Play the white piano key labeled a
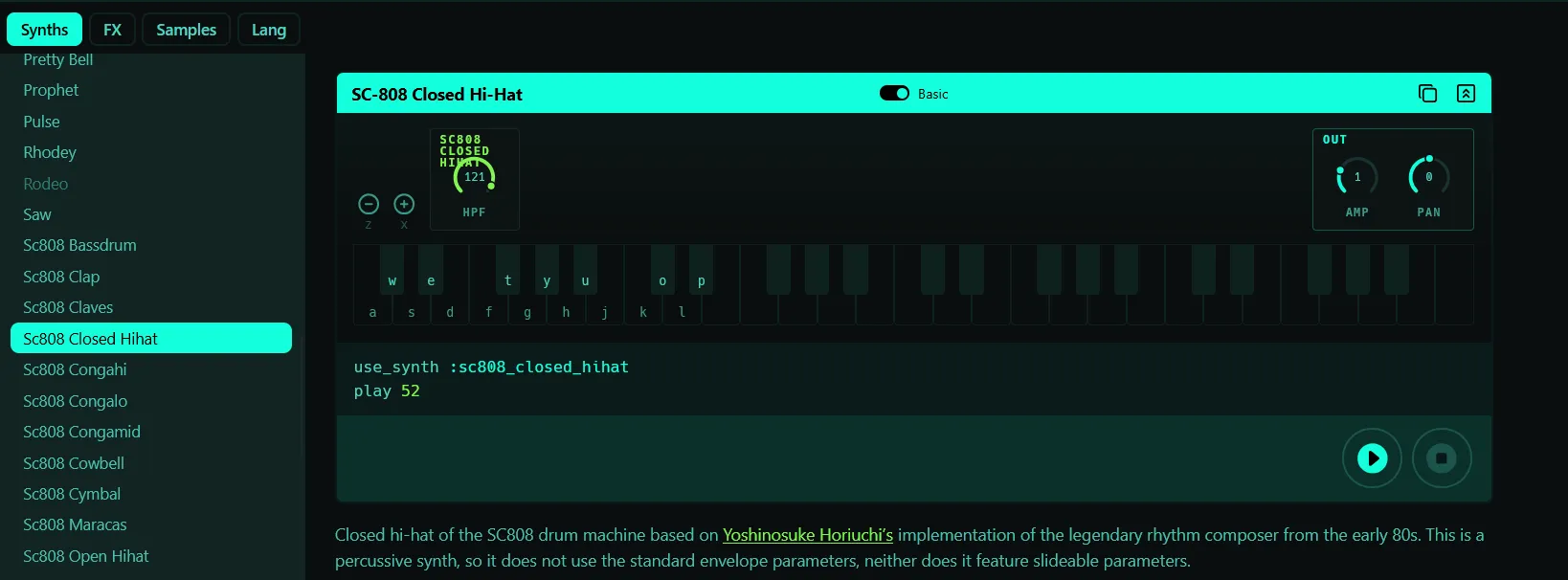Viewport: 1568px width, 580px height. 372,310
